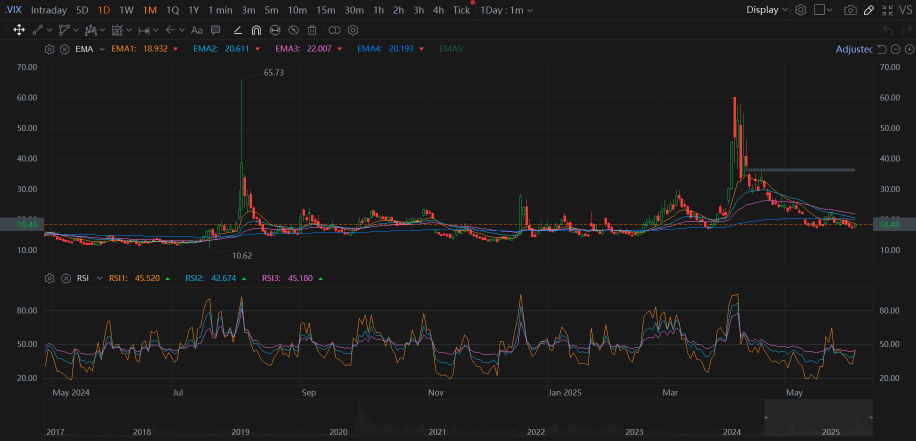916x441 pixels.
Task: Redo the last drawing action
Action: pyautogui.click(x=905, y=30)
